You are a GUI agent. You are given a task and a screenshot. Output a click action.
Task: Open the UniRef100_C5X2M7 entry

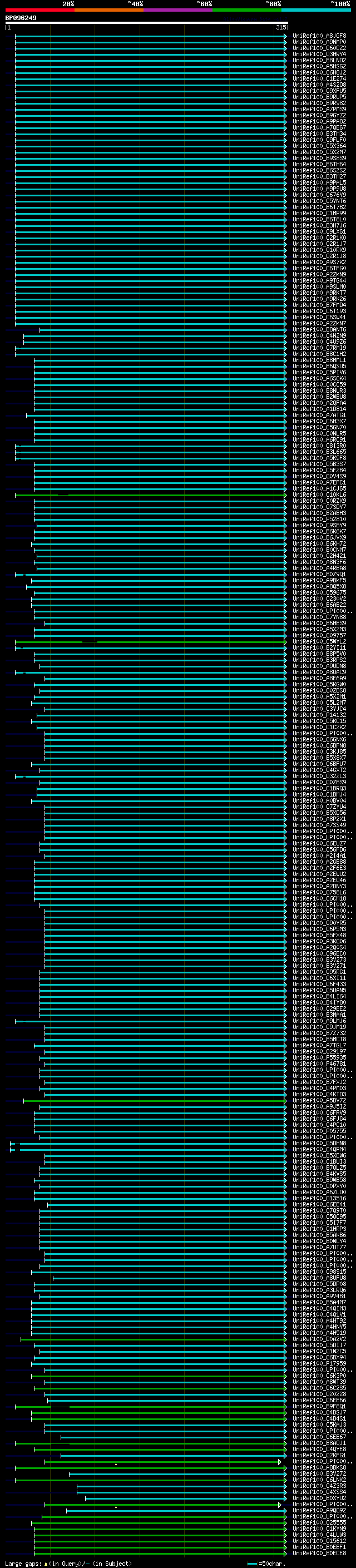tap(319, 152)
